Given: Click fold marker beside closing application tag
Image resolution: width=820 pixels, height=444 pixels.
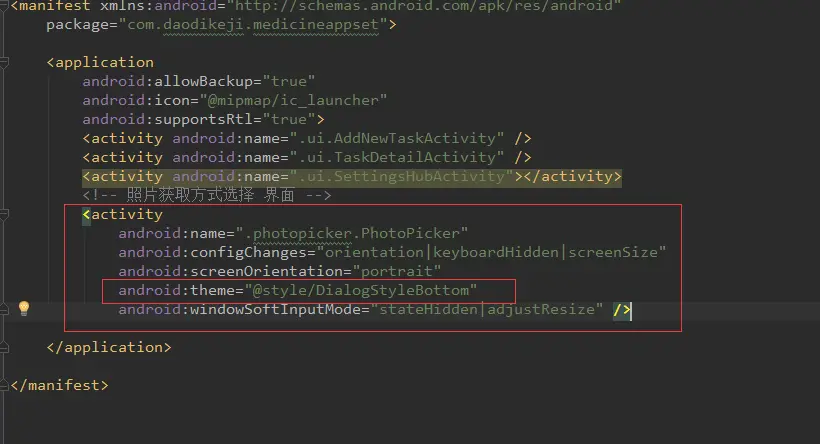Looking at the screenshot, I should pos(4,347).
